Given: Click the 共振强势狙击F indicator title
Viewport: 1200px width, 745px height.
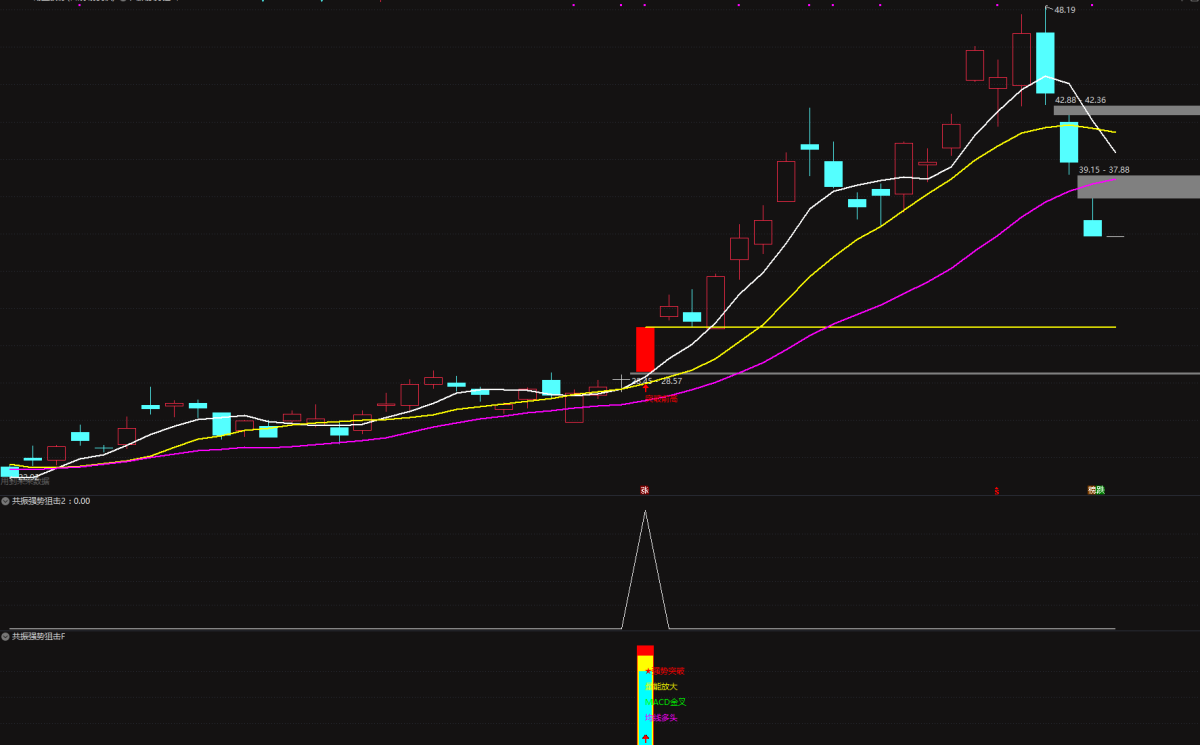Looking at the screenshot, I should (x=38, y=636).
